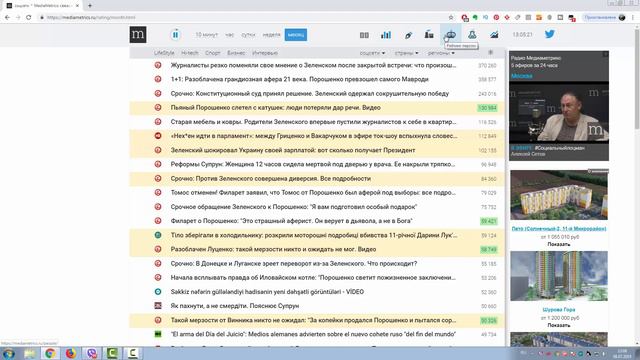The image size is (640, 360).
Task: Click source icon beside 'Як пахнути' headline
Action: point(158,306)
